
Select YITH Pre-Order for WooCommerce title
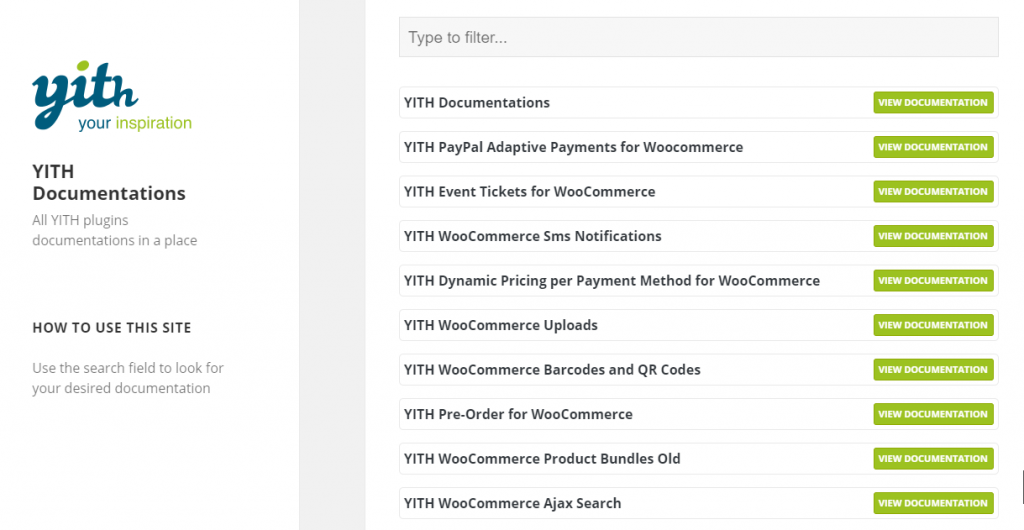(x=518, y=414)
